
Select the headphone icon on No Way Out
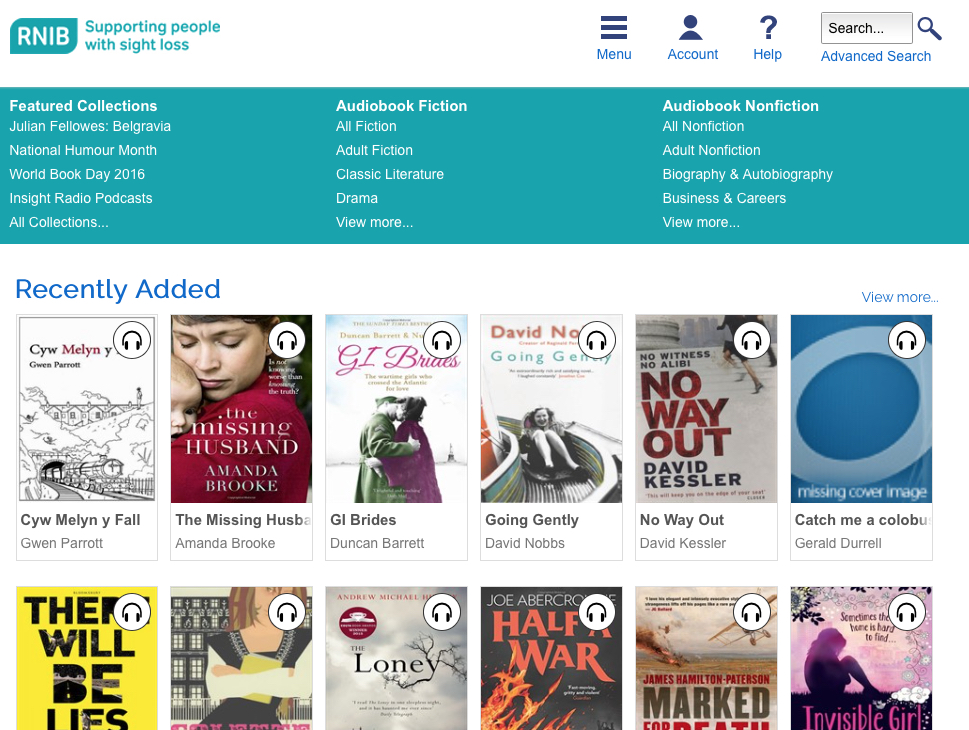[x=751, y=340]
